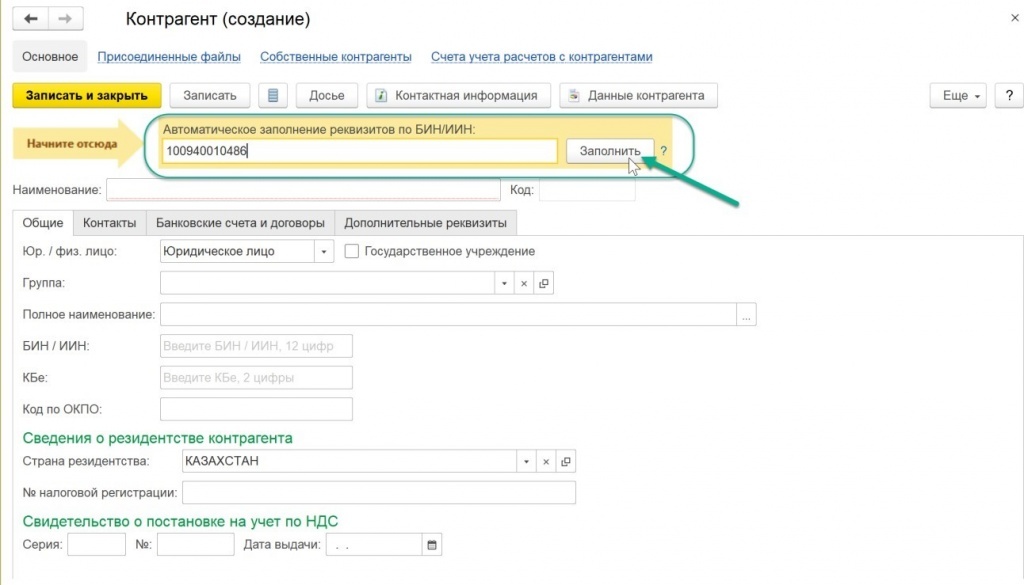Go forward with the right arrow icon
Viewport: 1024px width, 585px height.
65,18
